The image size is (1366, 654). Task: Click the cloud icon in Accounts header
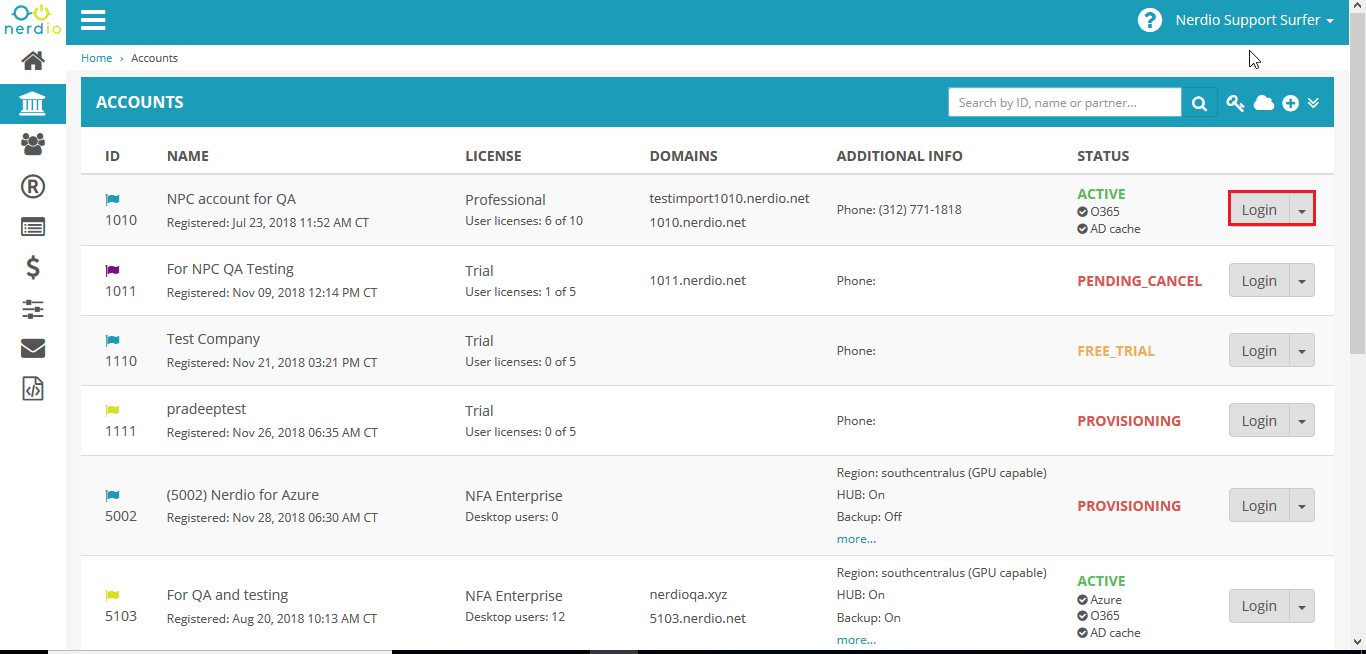click(1264, 103)
